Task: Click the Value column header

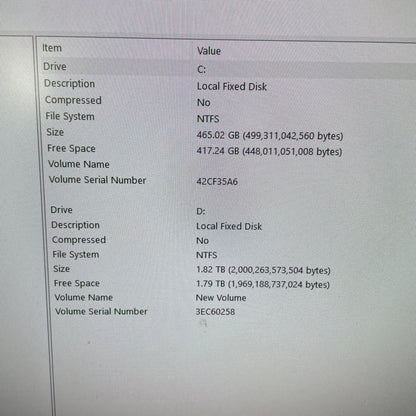Action: pos(209,51)
